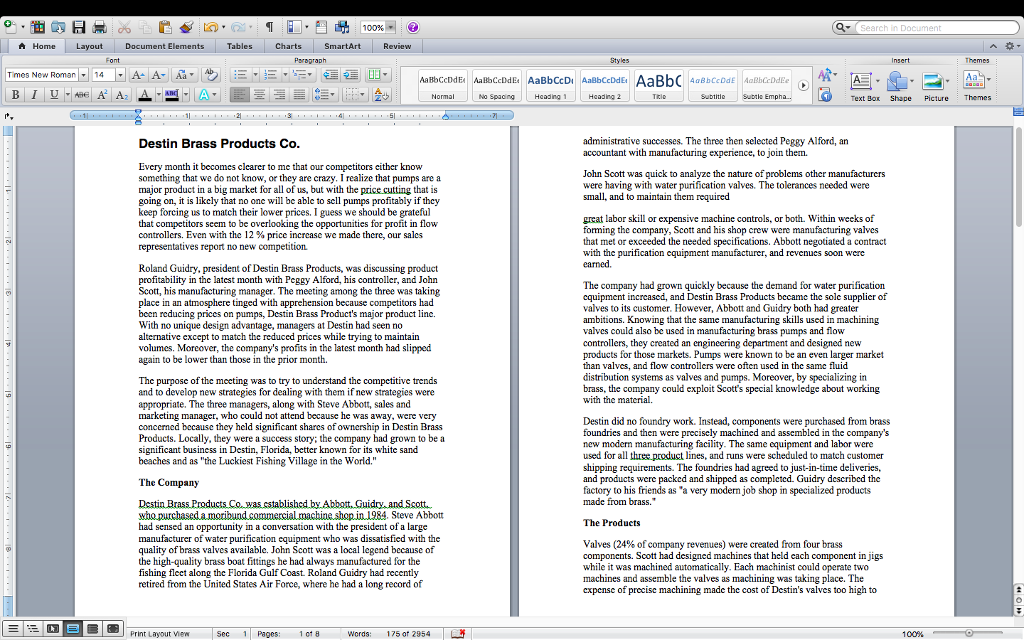Open the Times New Roman font dropdown
This screenshot has height=640, width=1024.
pyautogui.click(x=84, y=75)
